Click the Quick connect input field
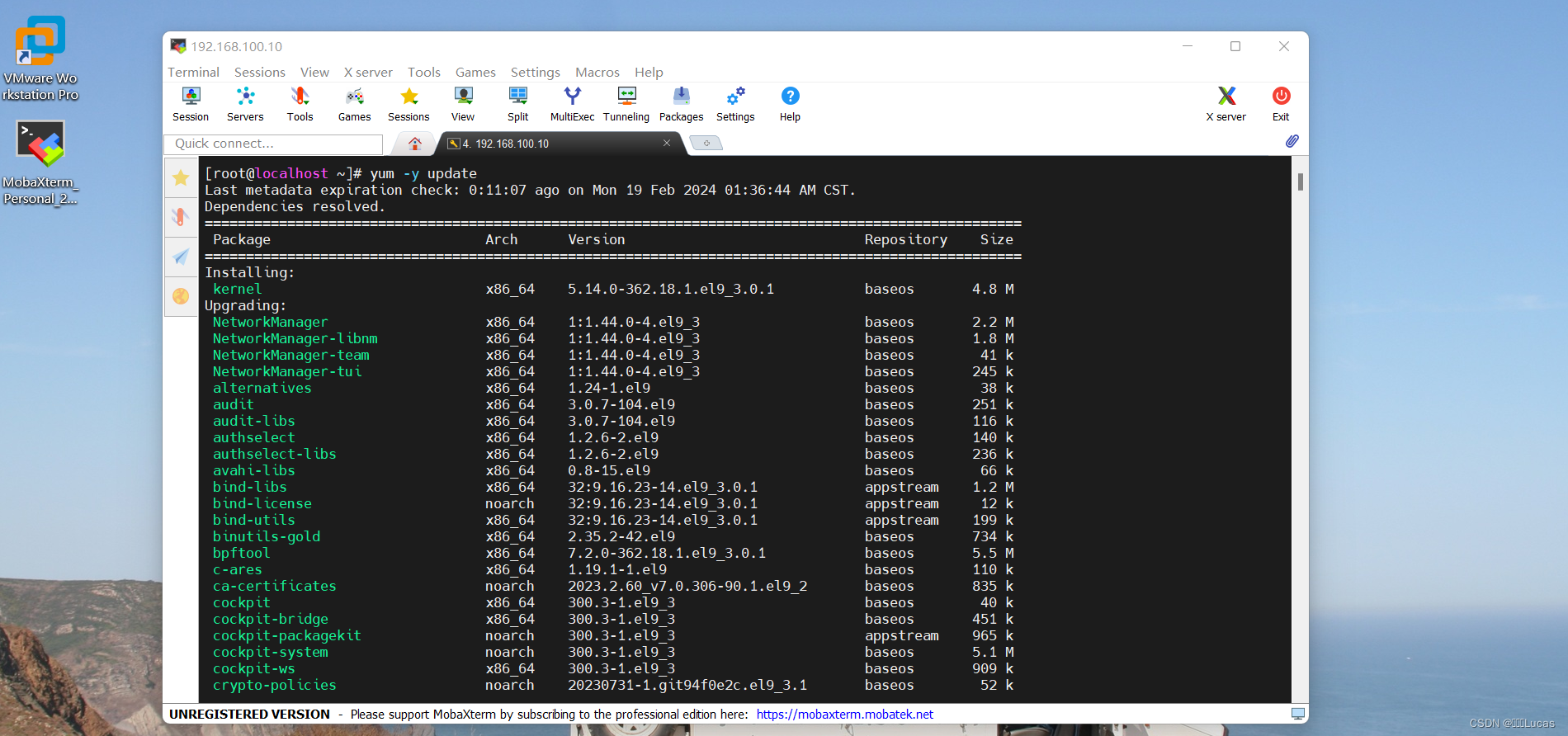 [273, 144]
